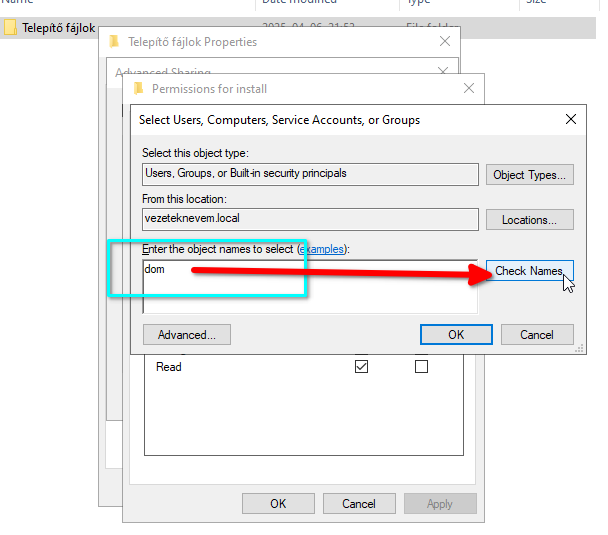Viewport: 608px width, 535px height.
Task: Open the Locations browser
Action: pos(530,220)
